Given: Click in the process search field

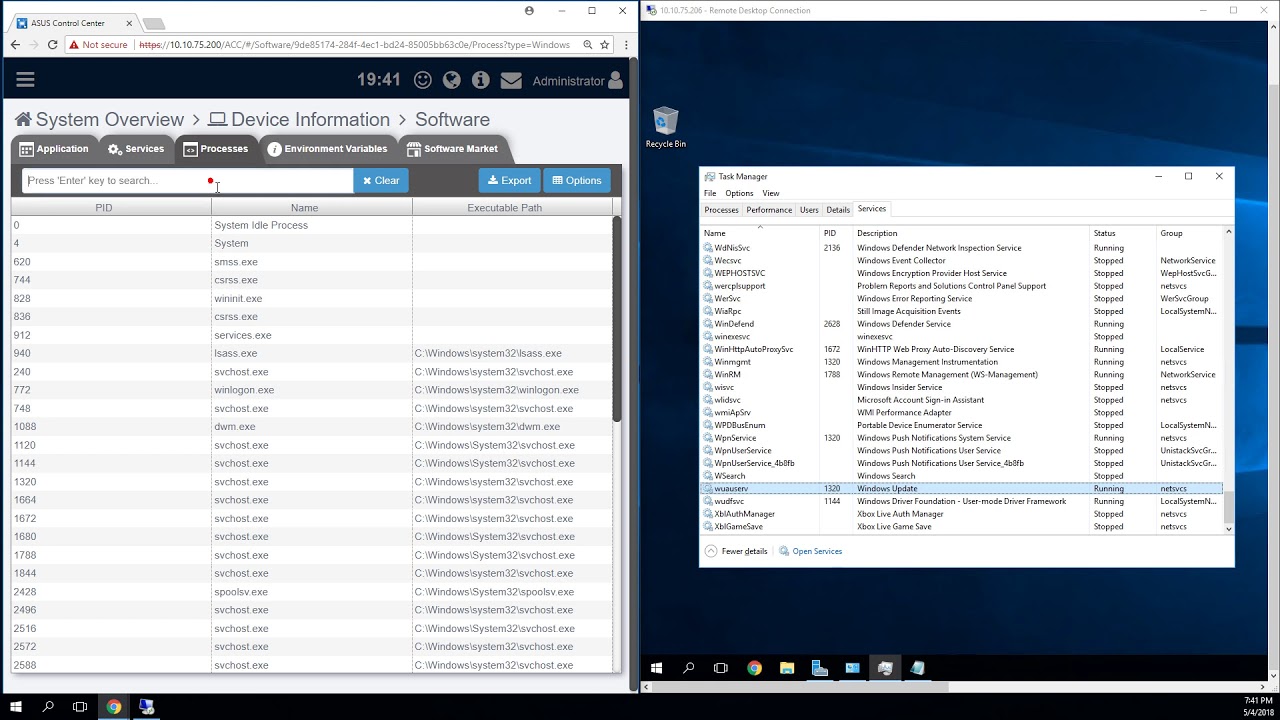Looking at the screenshot, I should click(188, 181).
